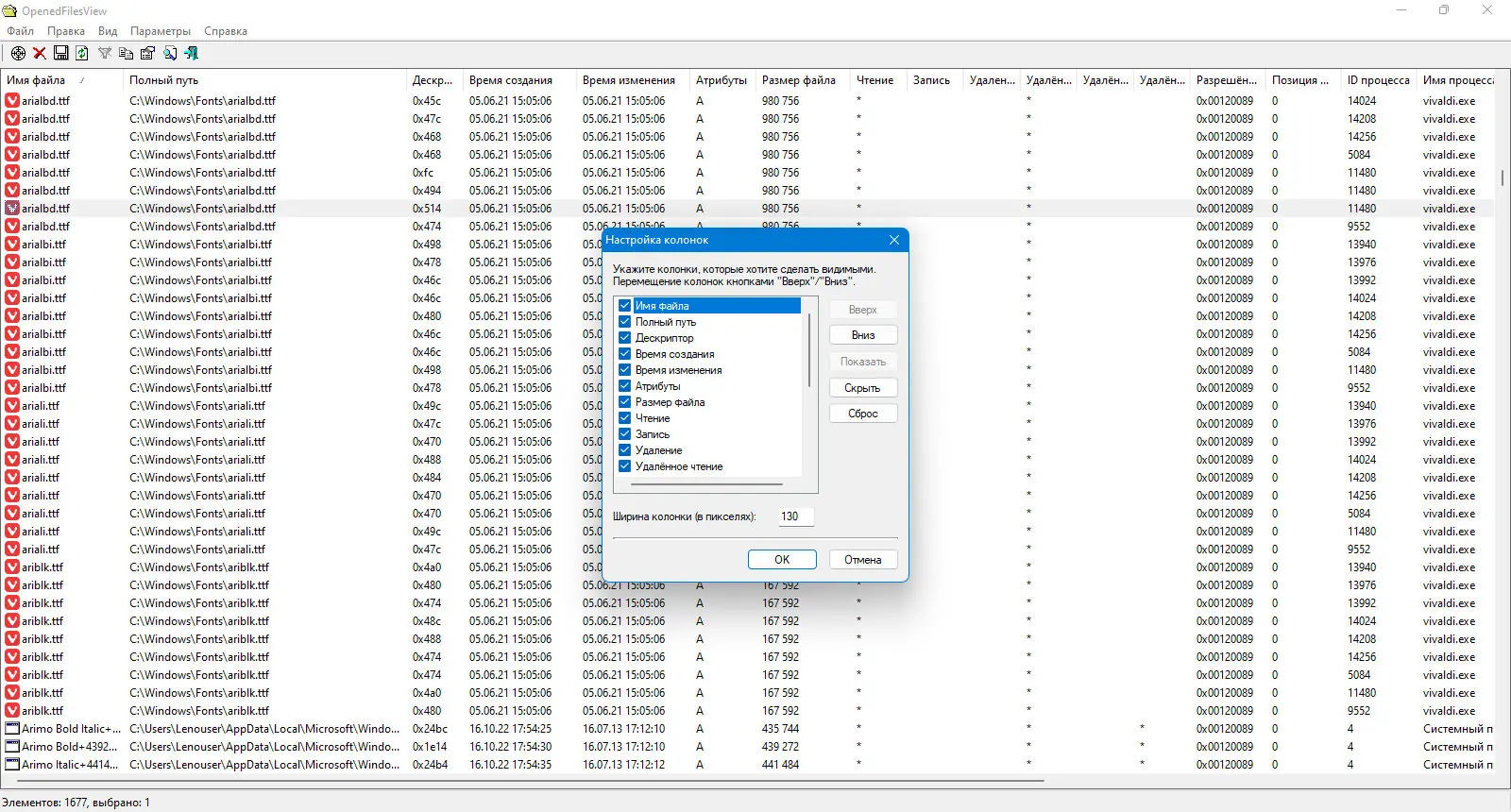Uncheck the Полный путь checkbox
The height and width of the screenshot is (812, 1511).
(624, 322)
